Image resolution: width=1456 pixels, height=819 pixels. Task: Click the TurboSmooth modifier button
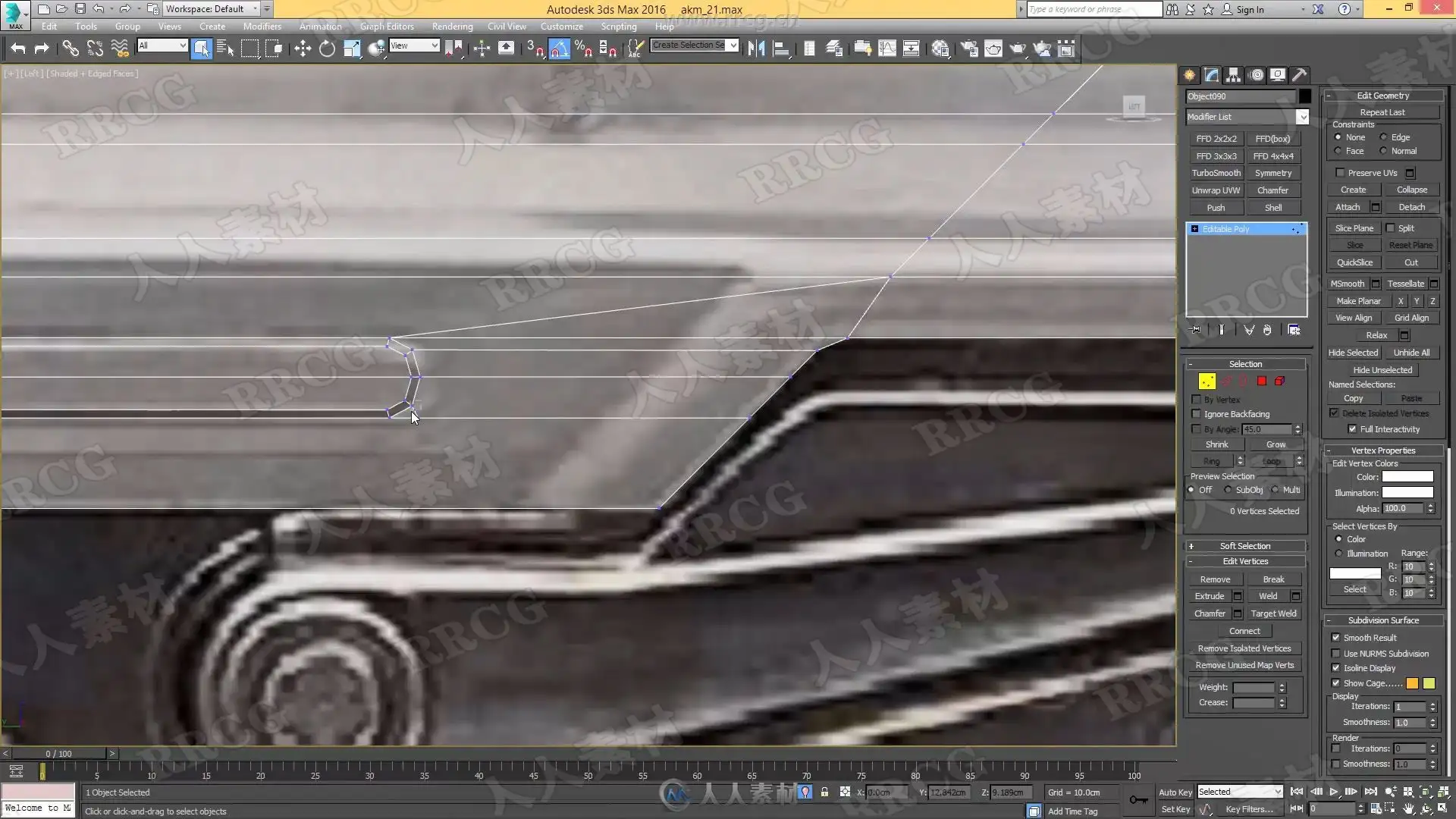1216,173
